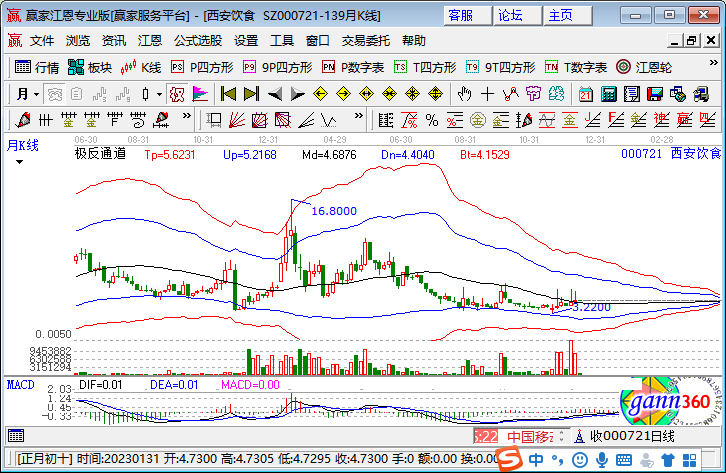The width and height of the screenshot is (726, 473).
Task: Click the Sogou 中 input mode indicator
Action: point(536,460)
